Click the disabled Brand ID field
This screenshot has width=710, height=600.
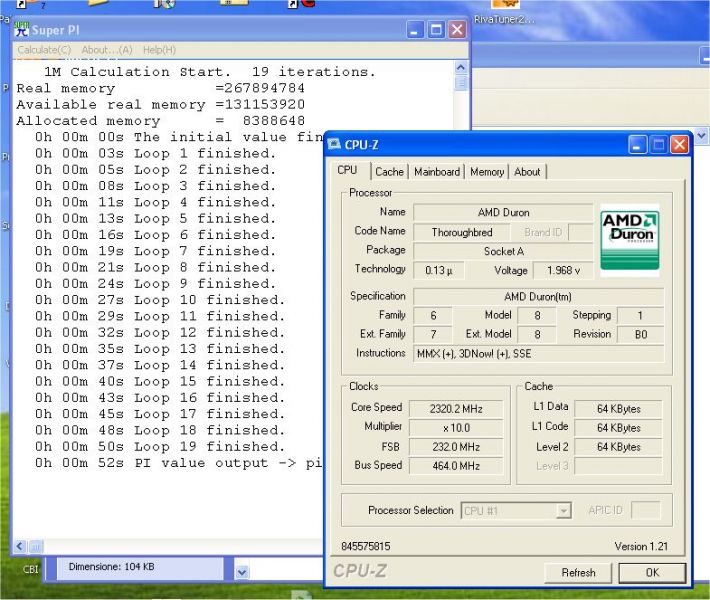click(580, 232)
